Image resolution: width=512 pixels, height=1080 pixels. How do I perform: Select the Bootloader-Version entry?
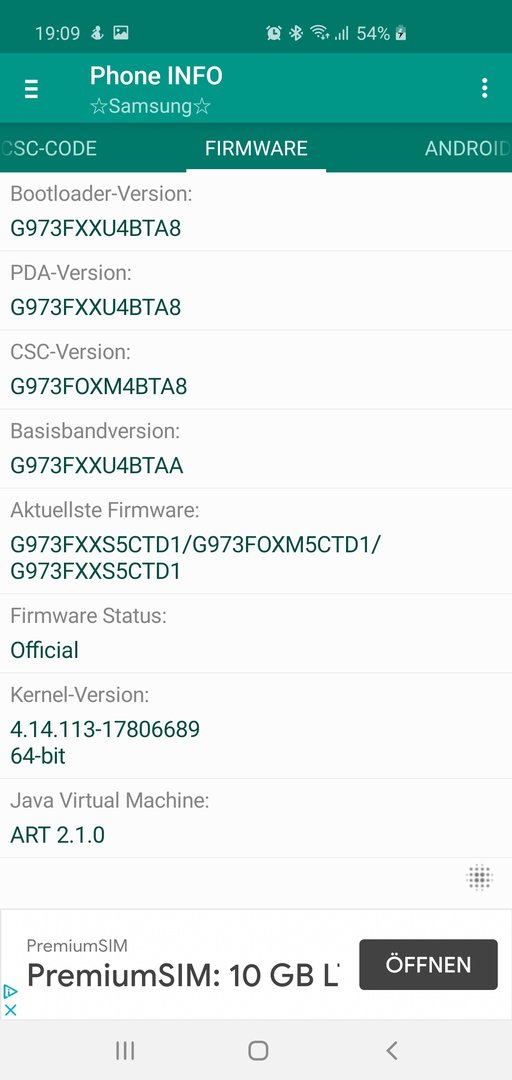(256, 211)
